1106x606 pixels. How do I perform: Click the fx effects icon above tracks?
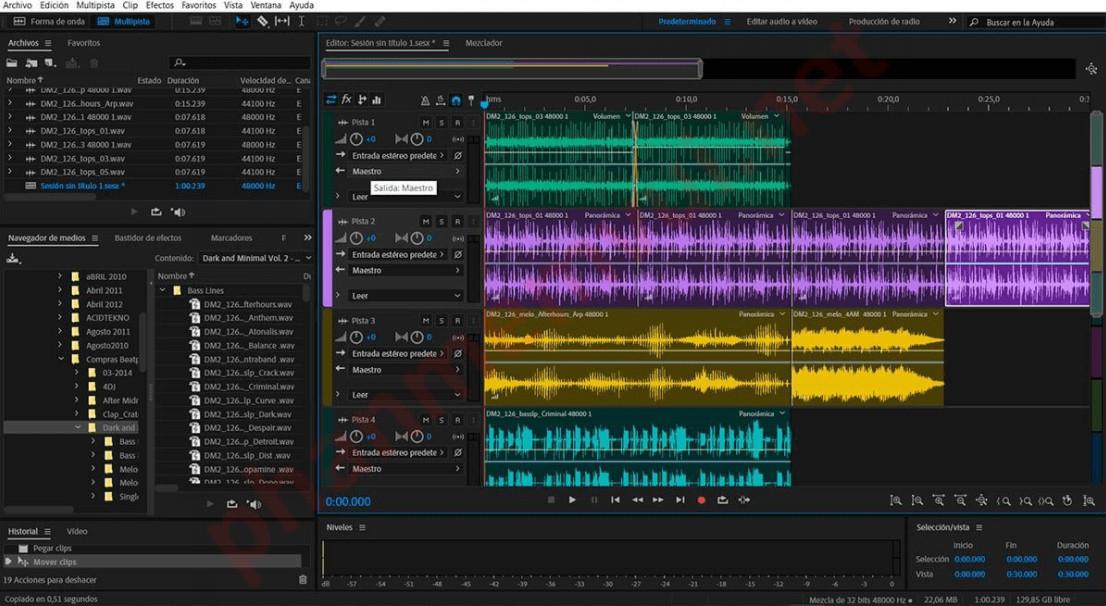tap(347, 100)
